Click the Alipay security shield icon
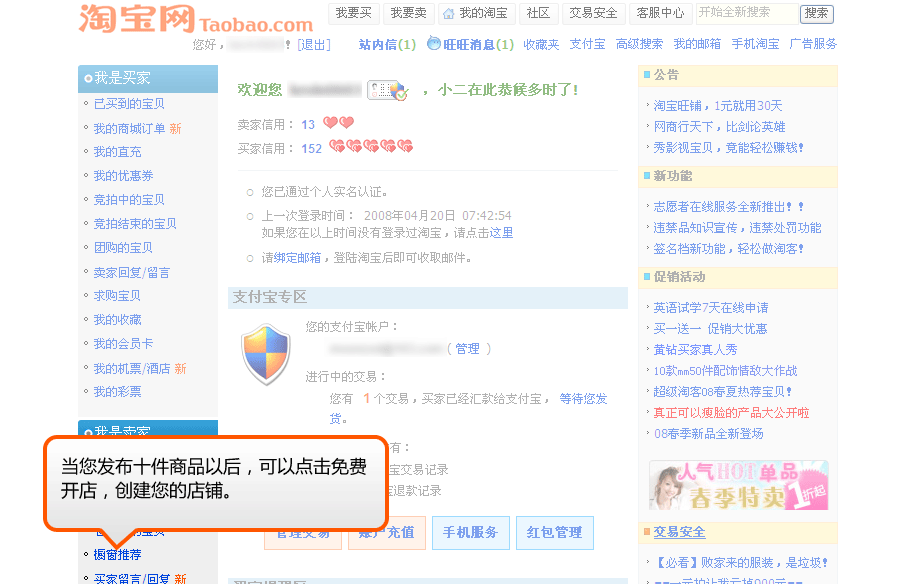The width and height of the screenshot is (900, 584). 266,354
